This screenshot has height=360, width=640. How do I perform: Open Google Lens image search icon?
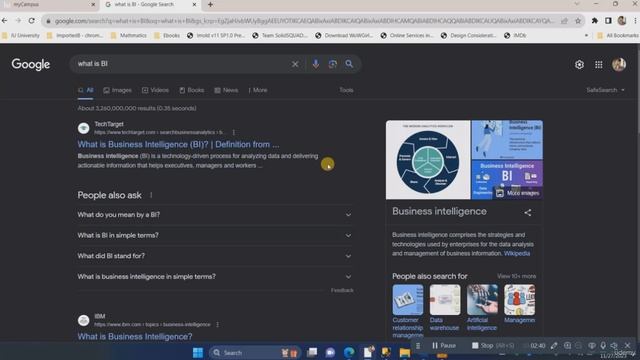tap(333, 64)
